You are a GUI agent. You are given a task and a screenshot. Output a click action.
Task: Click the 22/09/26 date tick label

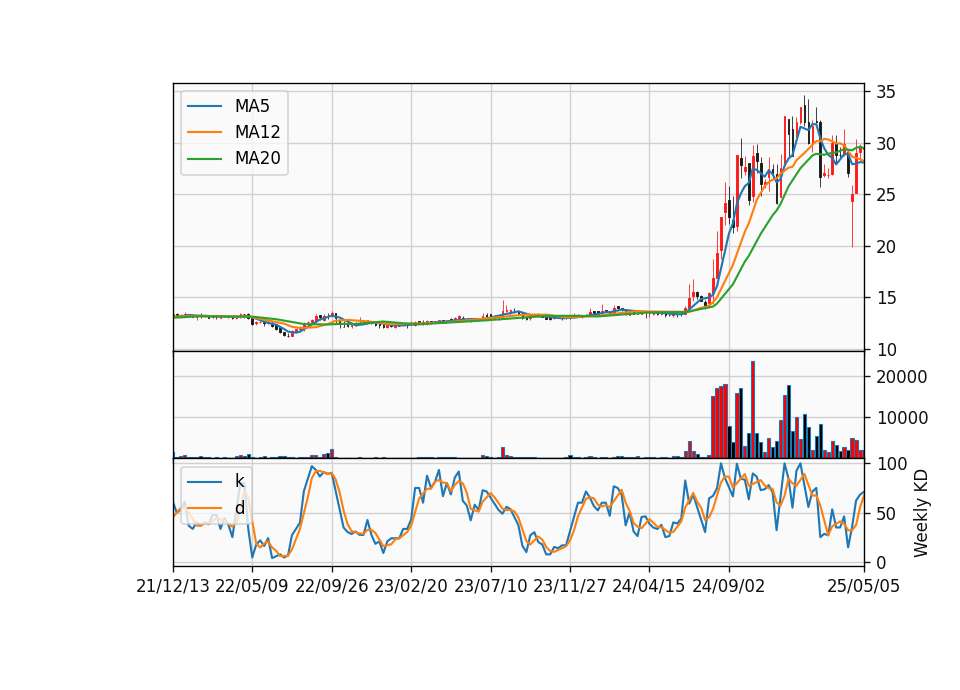pyautogui.click(x=332, y=586)
